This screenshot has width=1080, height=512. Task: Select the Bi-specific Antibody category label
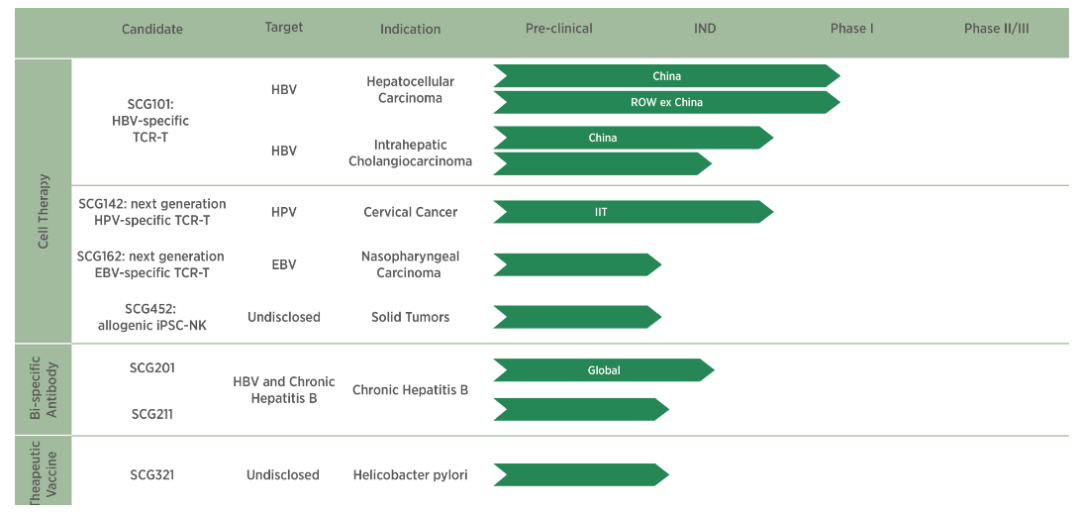pos(43,391)
